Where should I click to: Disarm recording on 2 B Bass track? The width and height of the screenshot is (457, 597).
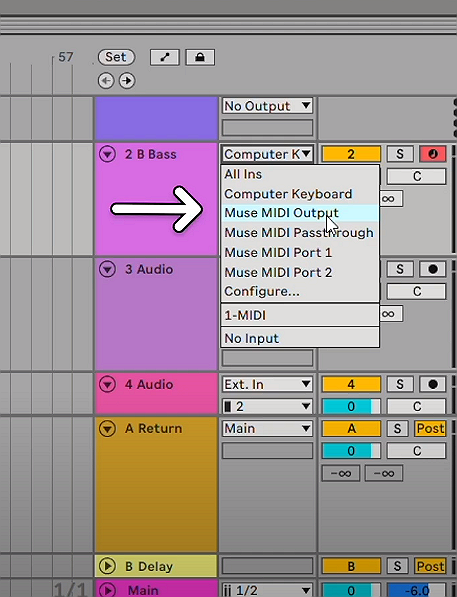tap(433, 154)
